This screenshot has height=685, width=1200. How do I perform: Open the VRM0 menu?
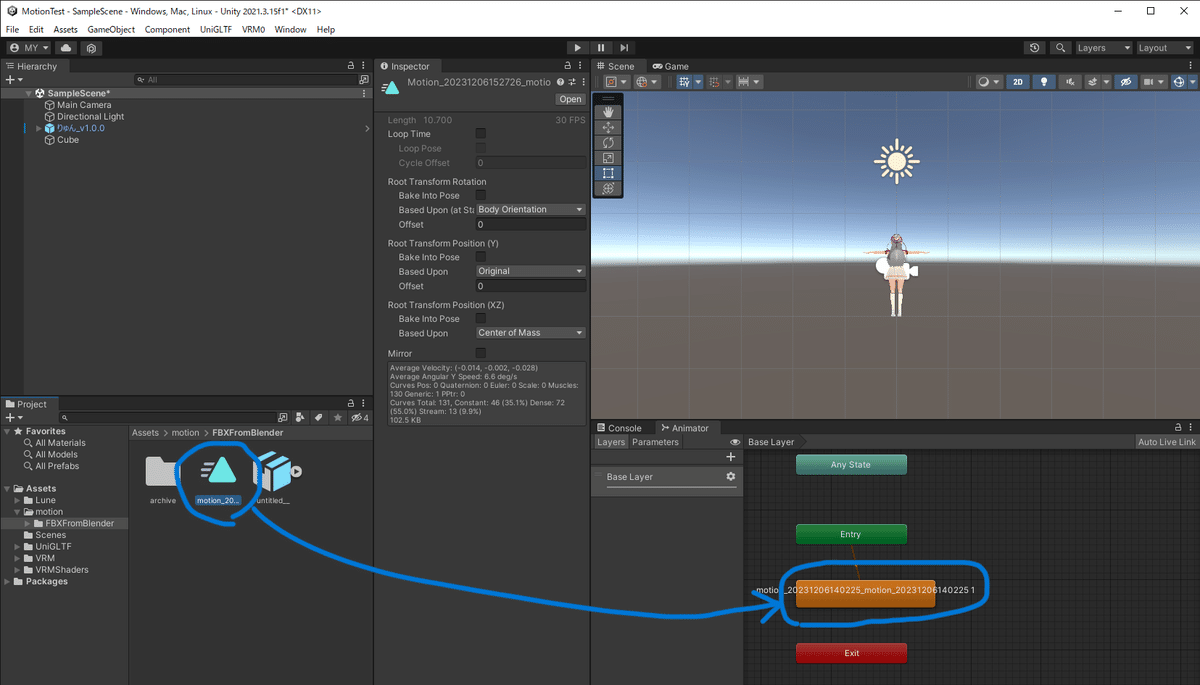pos(253,30)
